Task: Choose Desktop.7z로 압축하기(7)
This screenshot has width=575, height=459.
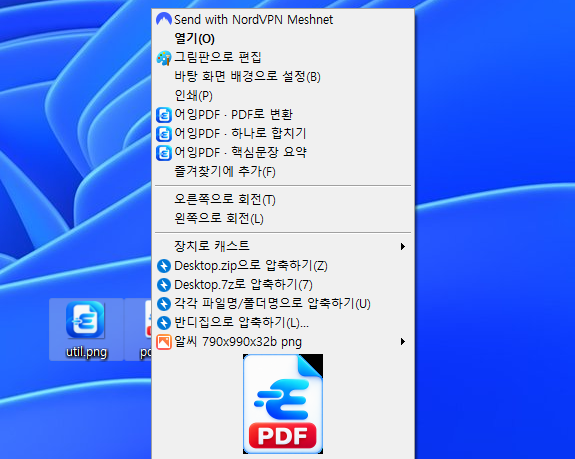Action: point(283,284)
